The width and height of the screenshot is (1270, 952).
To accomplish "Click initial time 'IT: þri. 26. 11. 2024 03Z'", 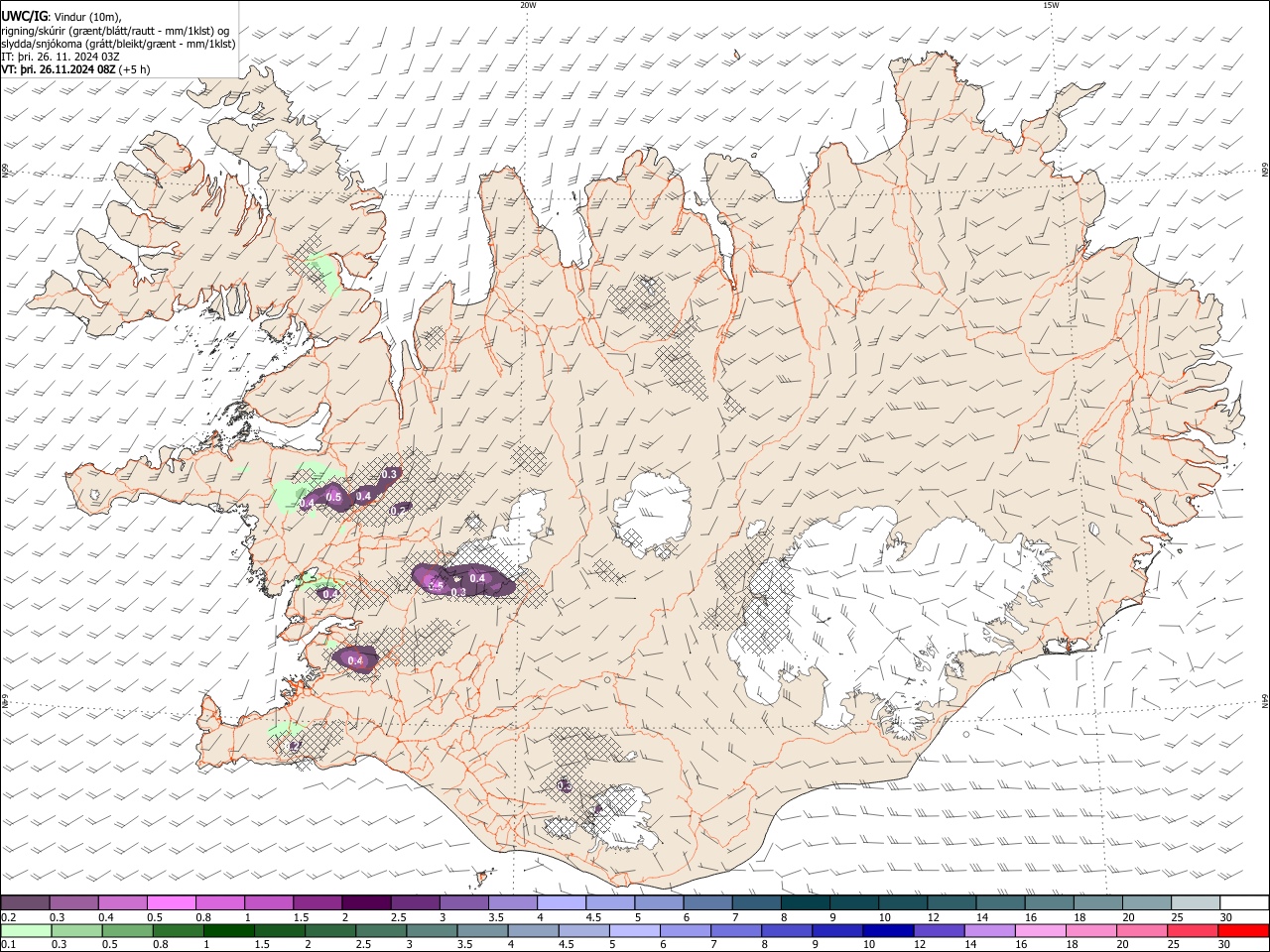I will (61, 57).
